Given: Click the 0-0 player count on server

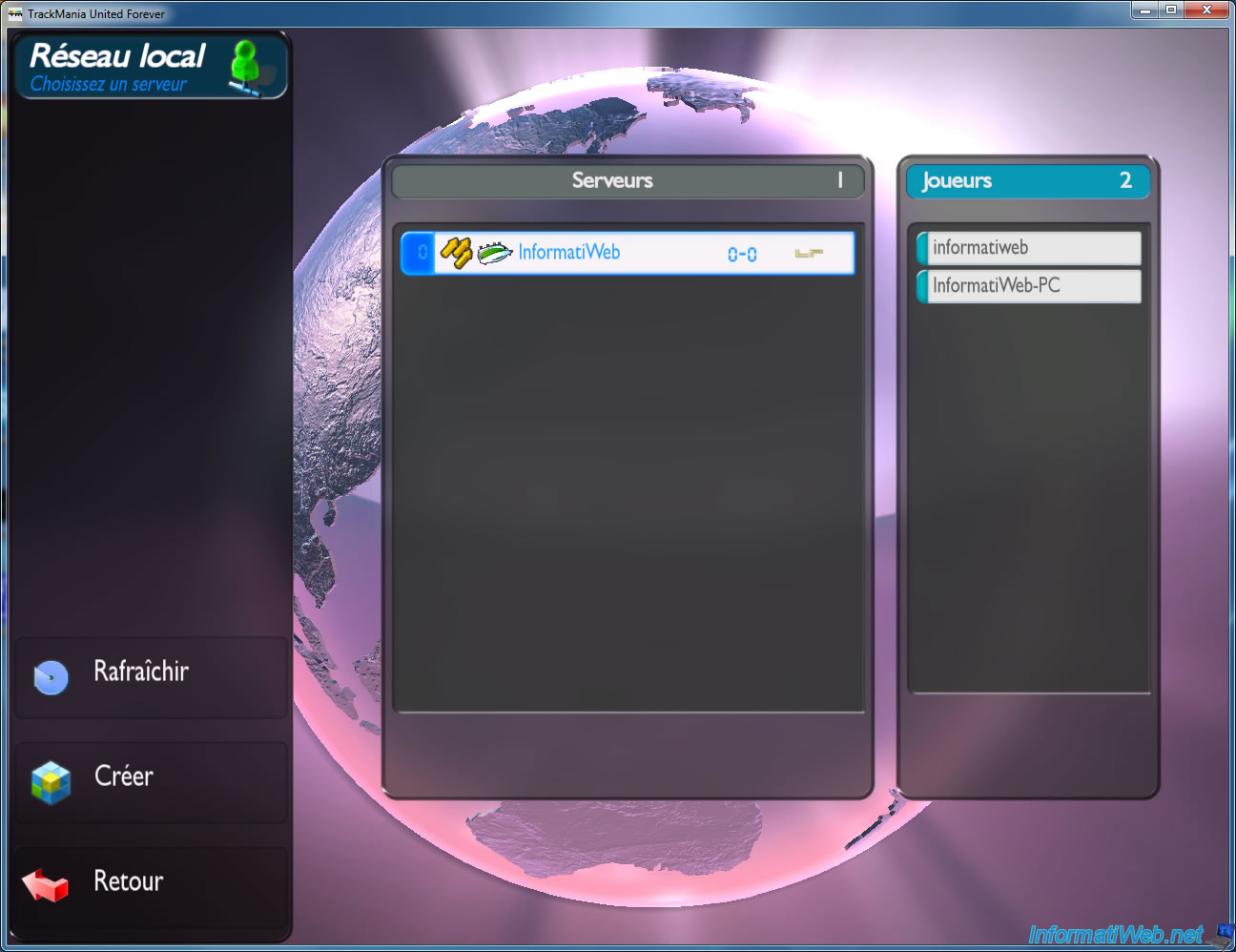Looking at the screenshot, I should 742,254.
